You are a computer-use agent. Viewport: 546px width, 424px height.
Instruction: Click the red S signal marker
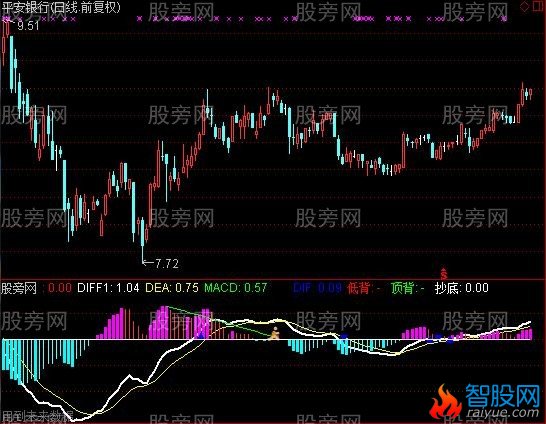[x=444, y=274]
